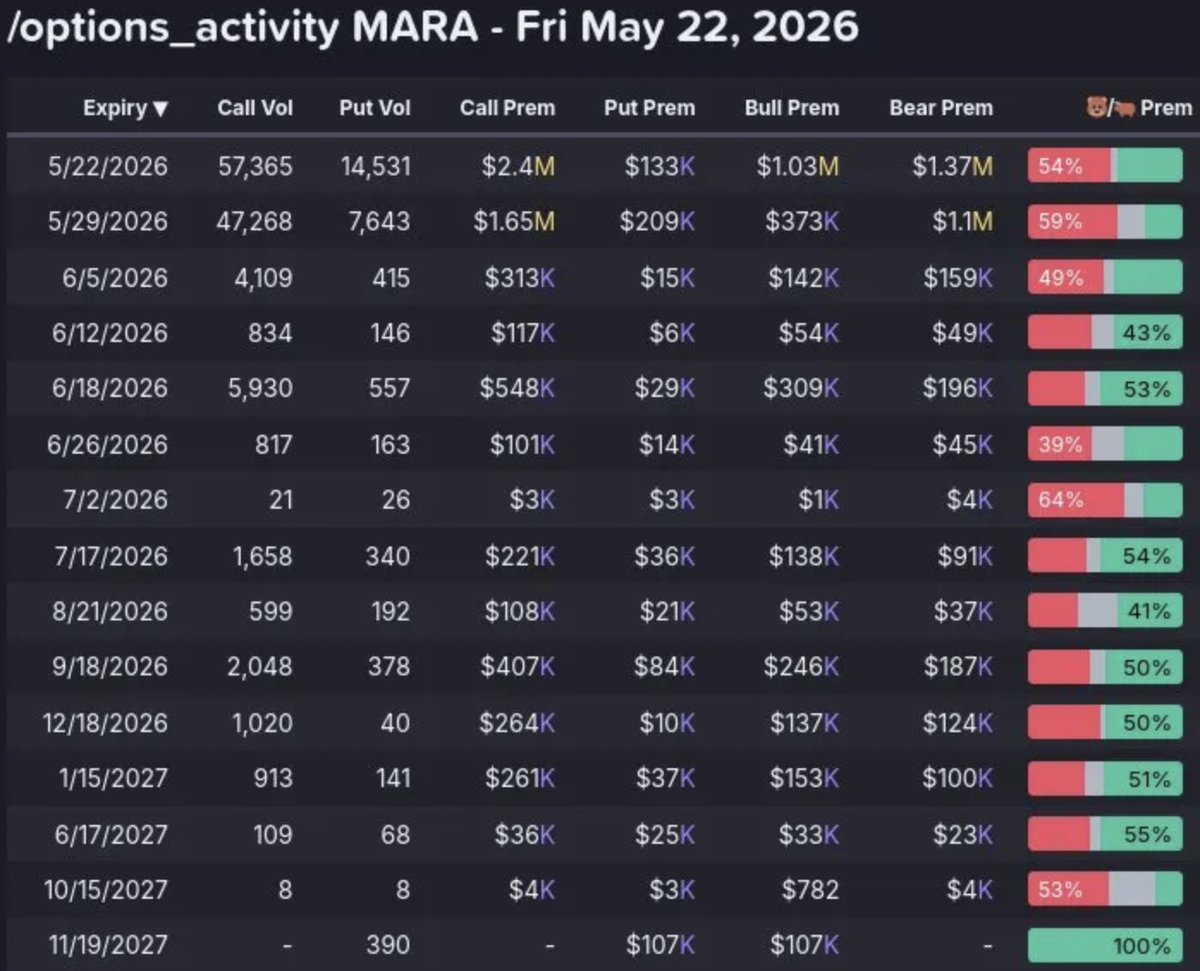Click call volume value 47,268
The image size is (1200, 971).
tap(255, 221)
